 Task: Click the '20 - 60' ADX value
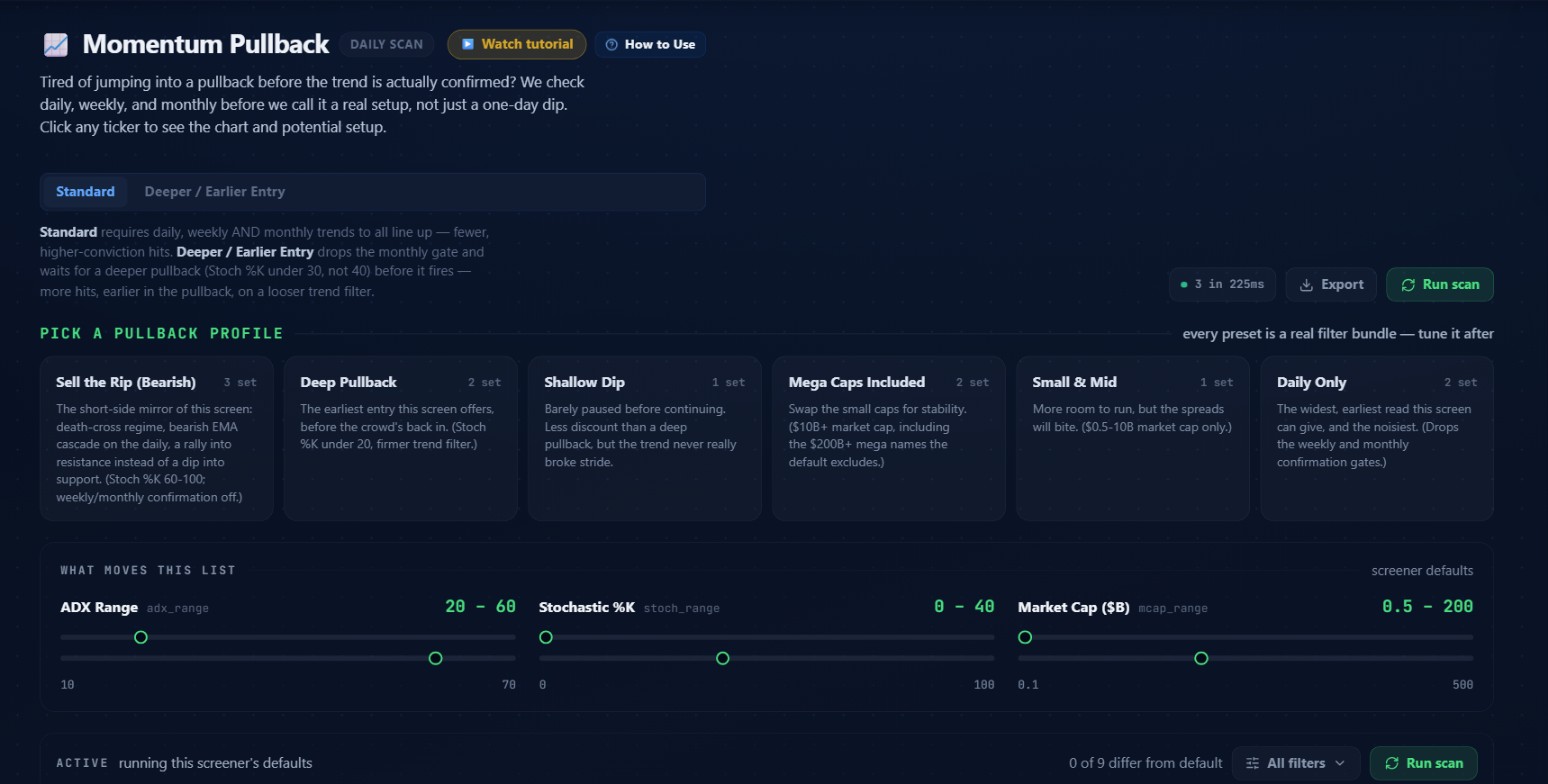click(x=480, y=607)
